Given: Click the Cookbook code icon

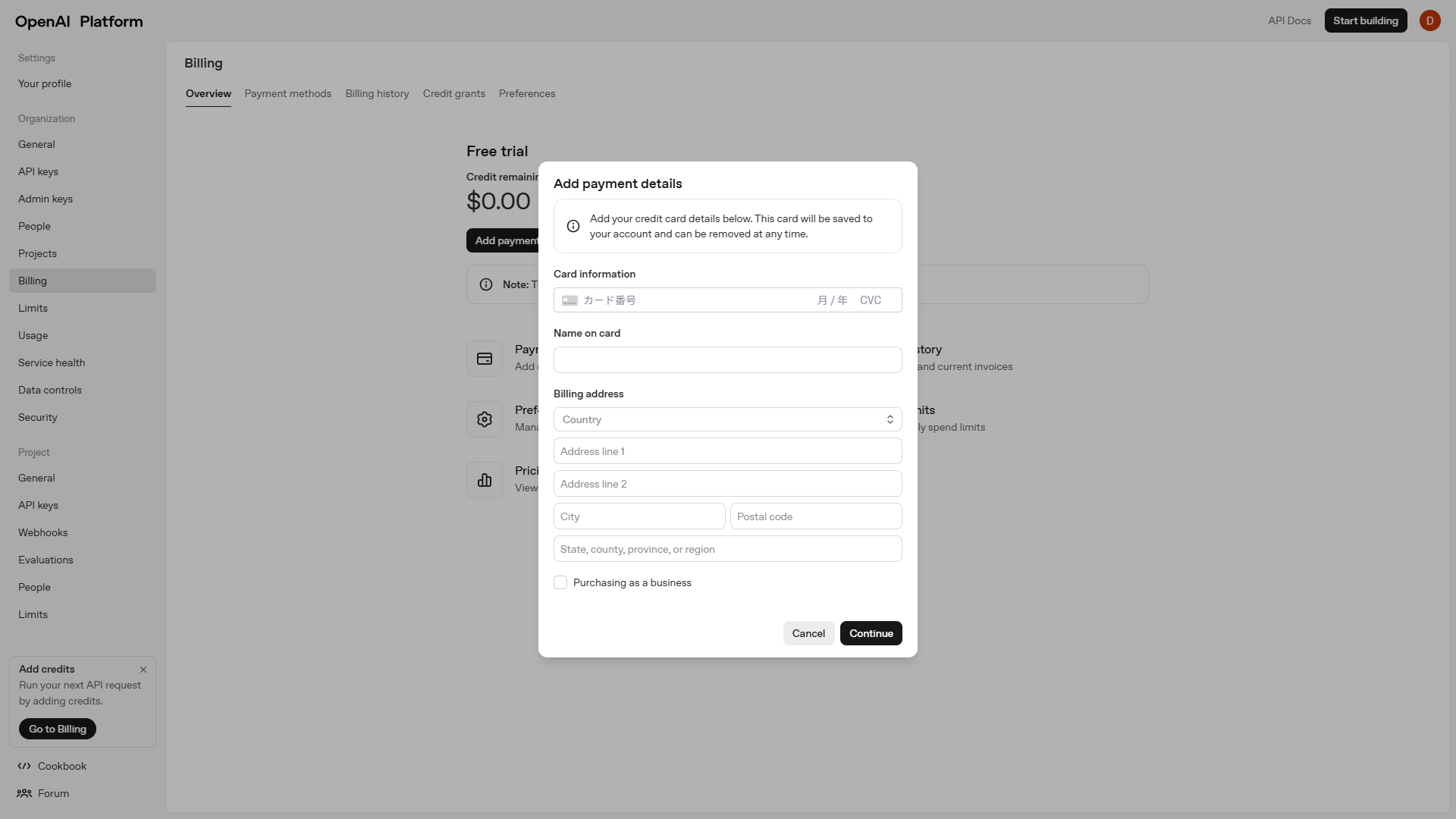Looking at the screenshot, I should [x=24, y=766].
